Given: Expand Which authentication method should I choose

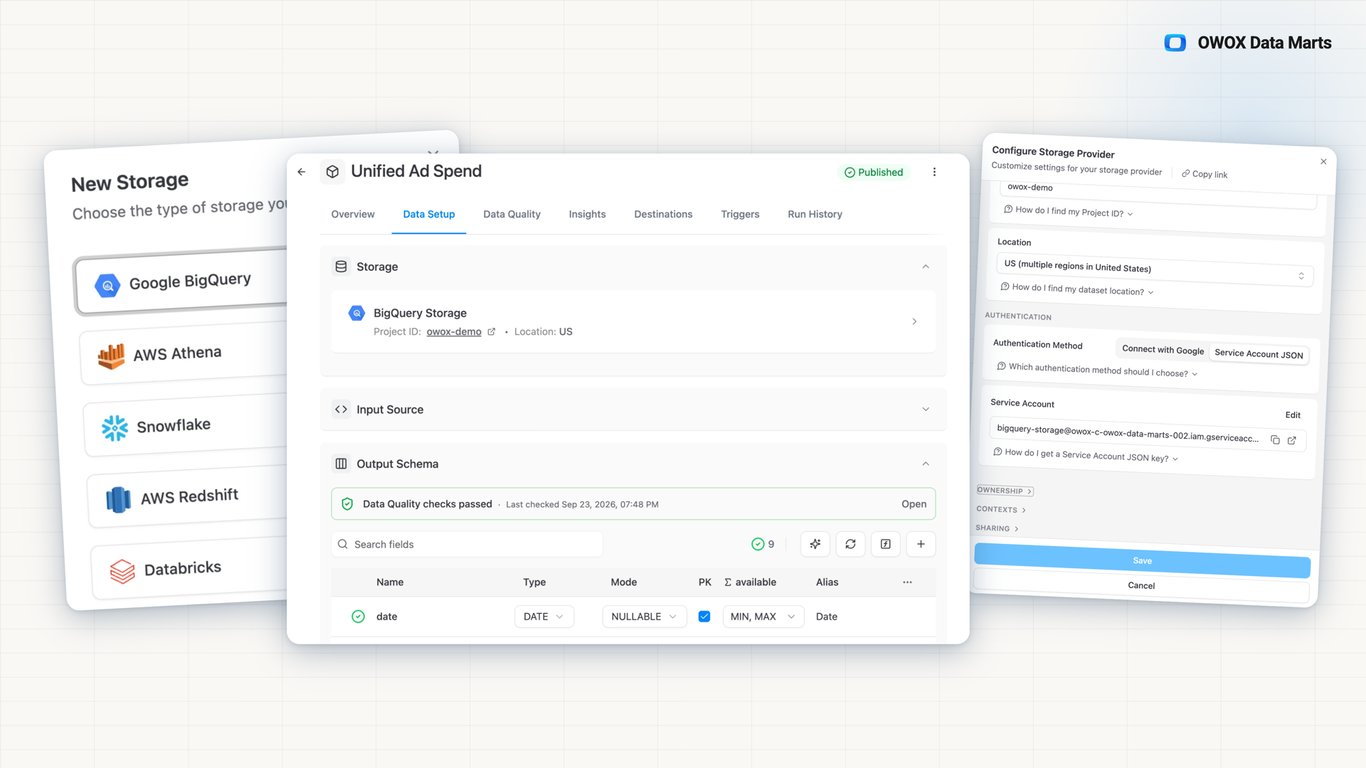Looking at the screenshot, I should click(x=1097, y=371).
